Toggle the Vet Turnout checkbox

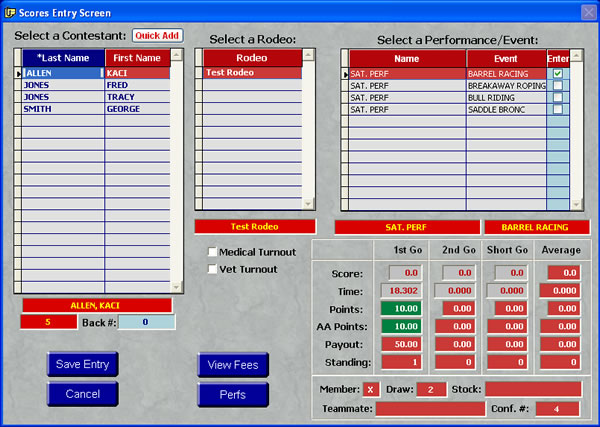(x=212, y=269)
